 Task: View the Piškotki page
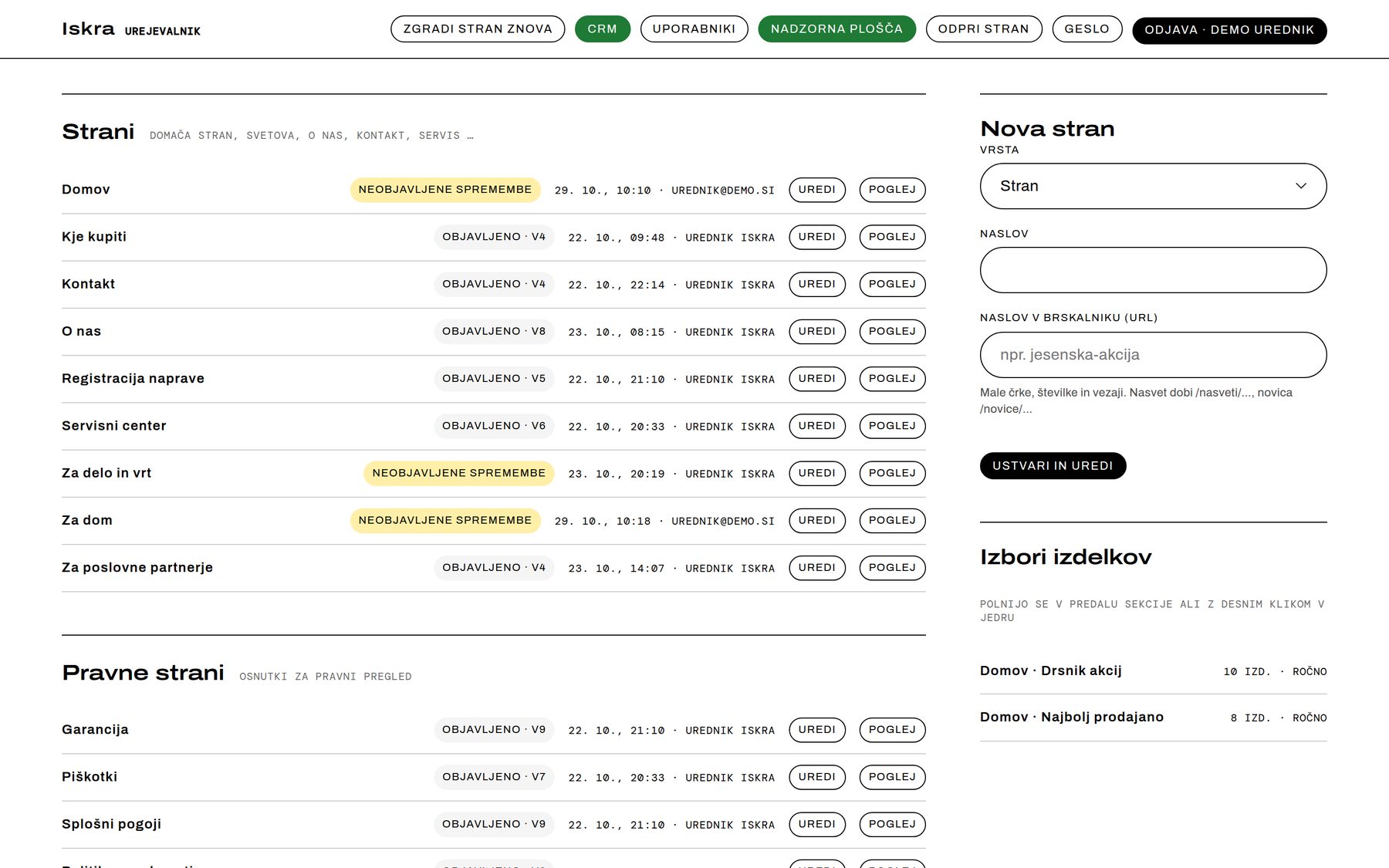coord(892,777)
